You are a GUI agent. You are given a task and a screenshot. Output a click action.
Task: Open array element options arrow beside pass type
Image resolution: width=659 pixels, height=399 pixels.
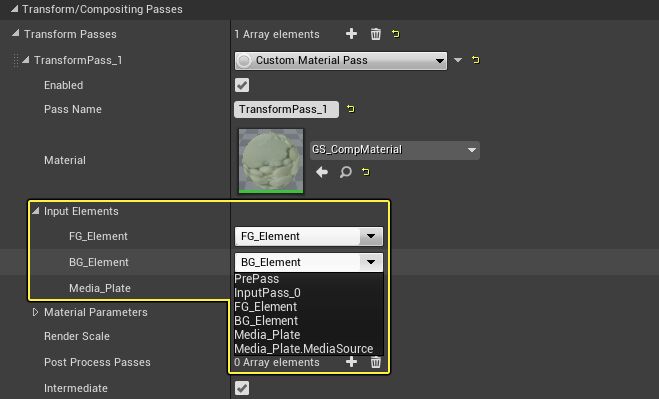[x=458, y=60]
